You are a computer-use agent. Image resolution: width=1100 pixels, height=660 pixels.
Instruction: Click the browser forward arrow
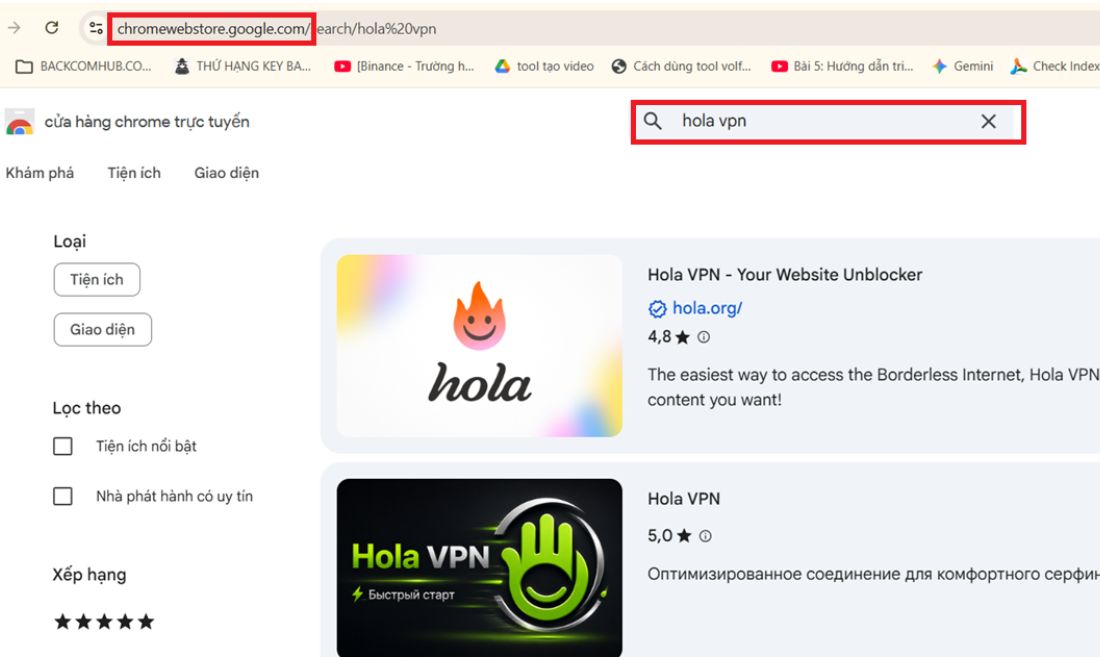pos(14,28)
